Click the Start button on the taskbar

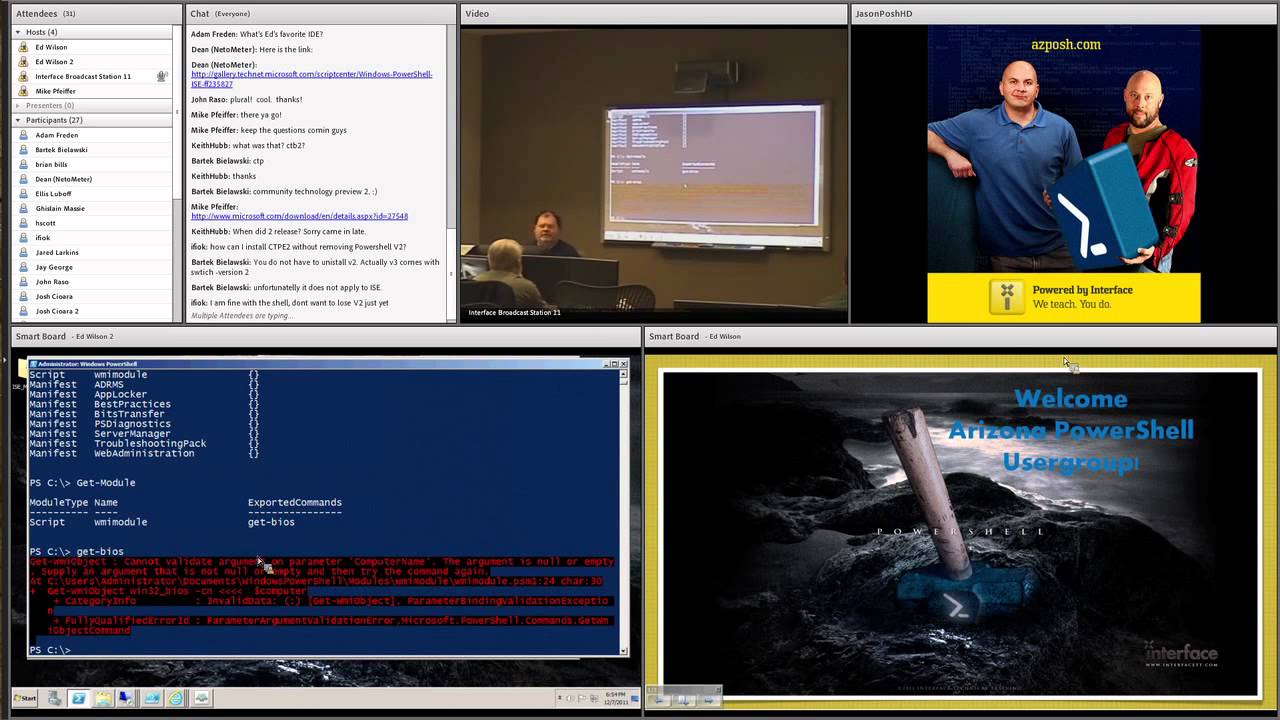coord(26,698)
